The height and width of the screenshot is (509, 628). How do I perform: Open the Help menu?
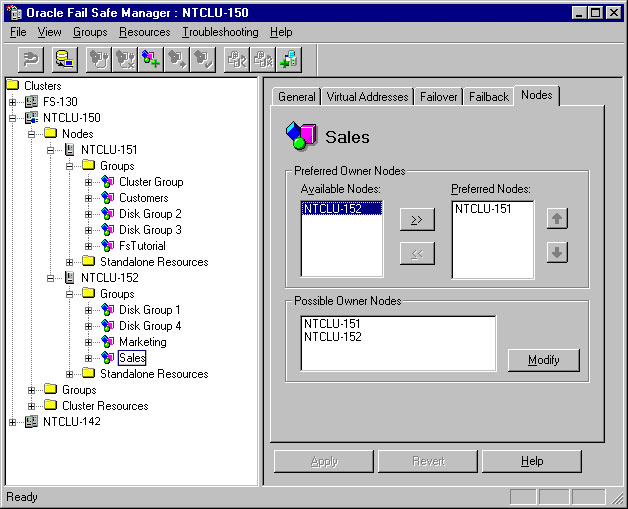[281, 32]
